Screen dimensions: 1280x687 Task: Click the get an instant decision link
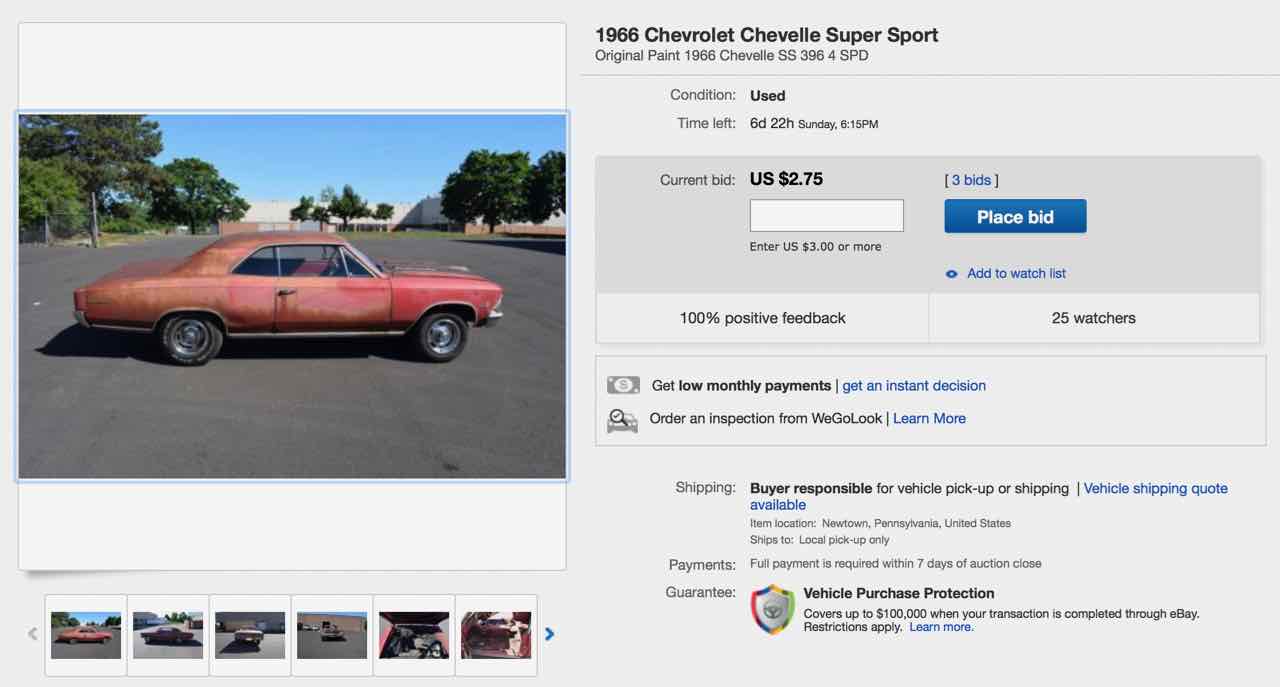point(914,386)
